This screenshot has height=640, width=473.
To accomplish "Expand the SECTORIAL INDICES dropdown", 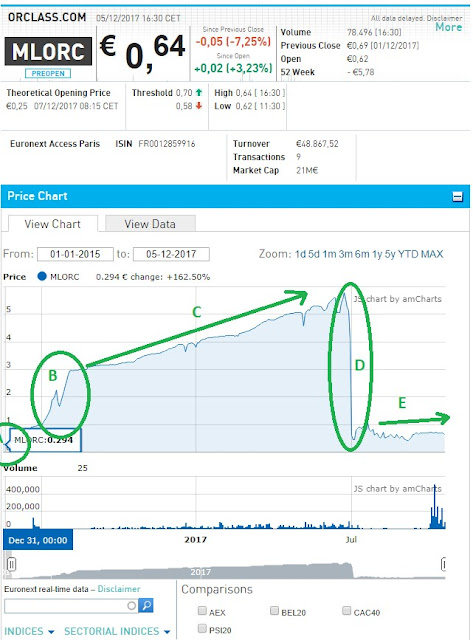I will tap(117, 631).
